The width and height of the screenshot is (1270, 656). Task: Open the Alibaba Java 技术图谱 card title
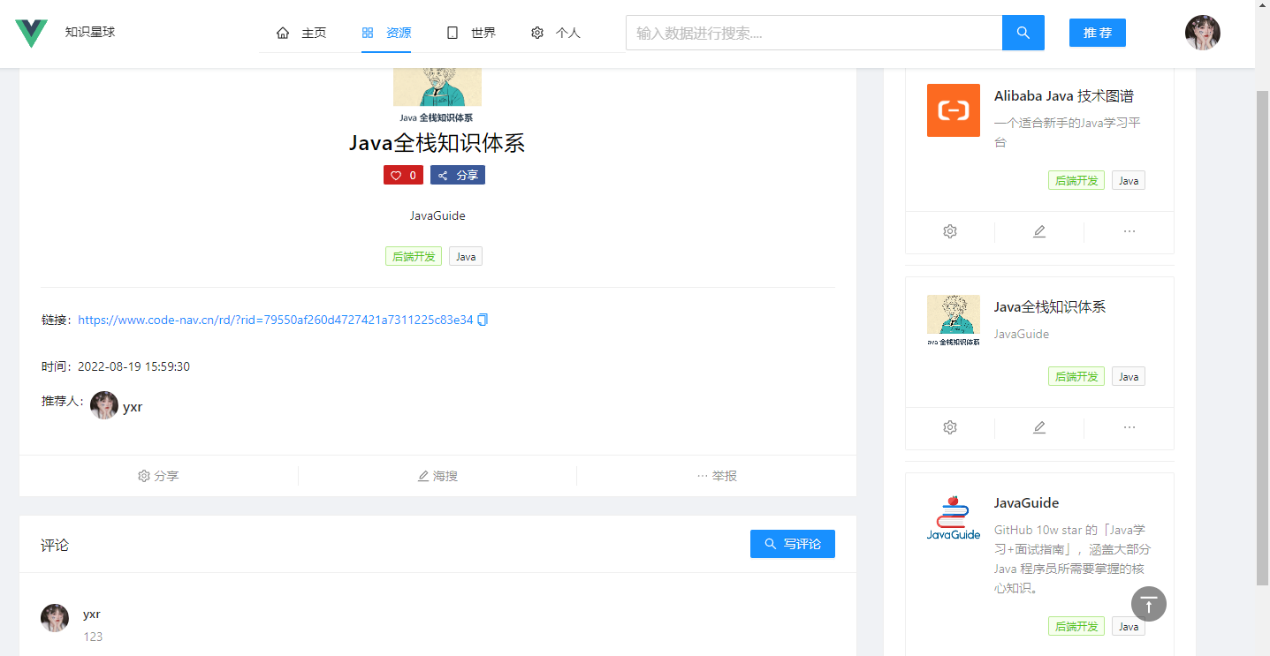click(1064, 96)
